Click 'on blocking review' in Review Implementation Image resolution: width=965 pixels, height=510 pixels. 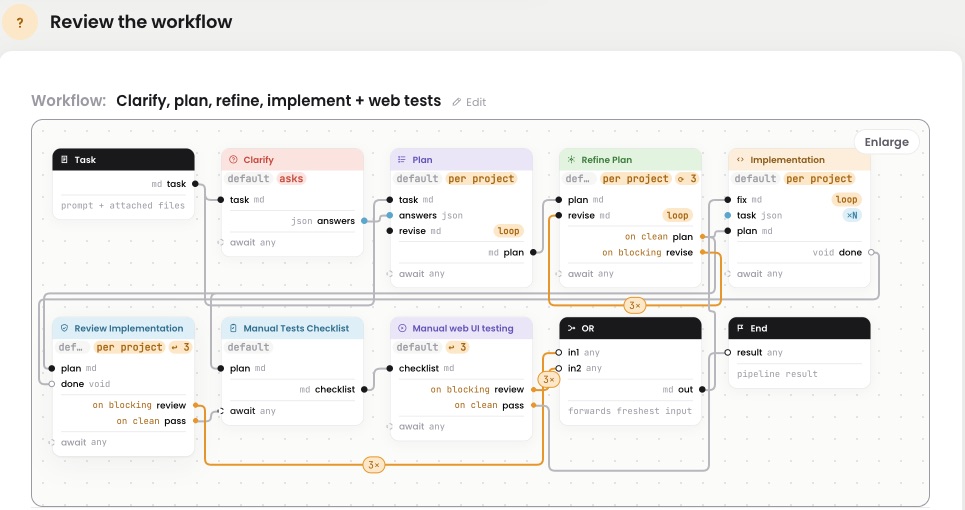point(139,405)
